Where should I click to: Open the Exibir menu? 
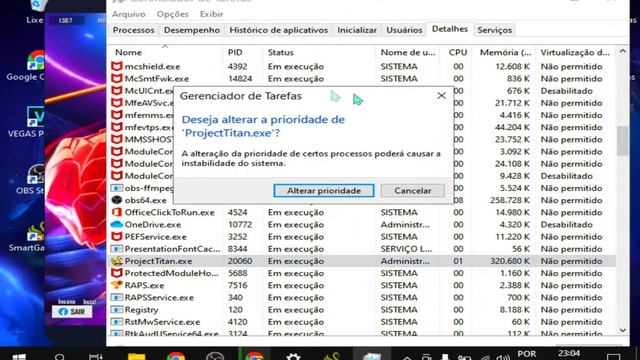pos(211,14)
